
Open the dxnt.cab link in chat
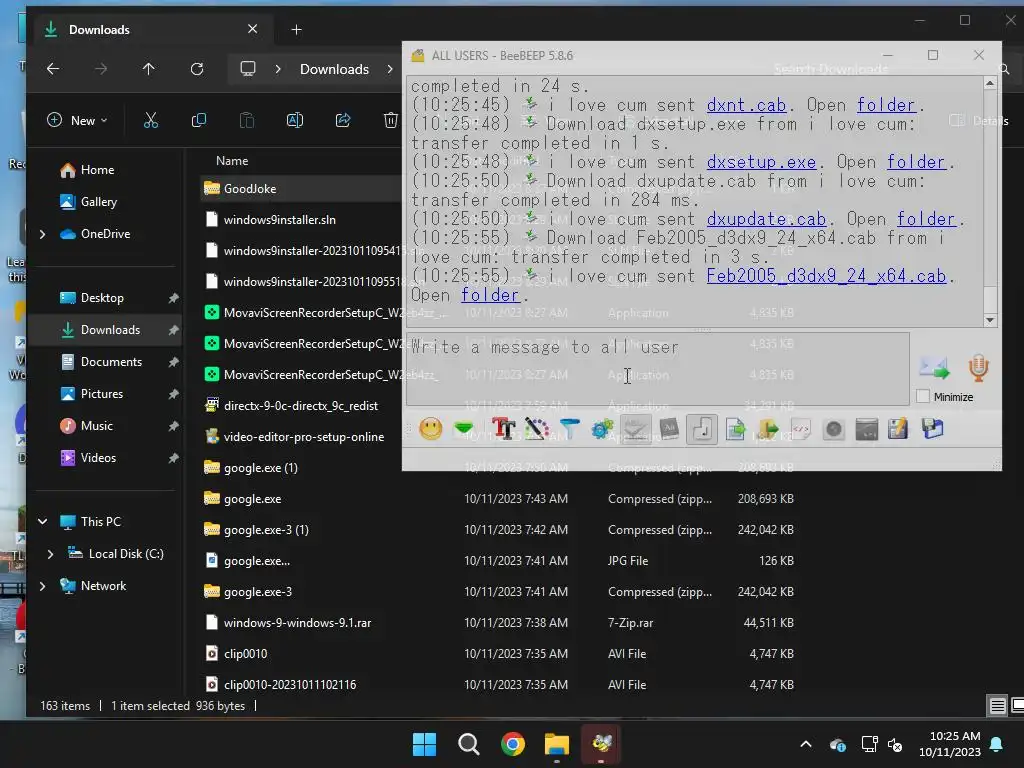pyautogui.click(x=746, y=105)
